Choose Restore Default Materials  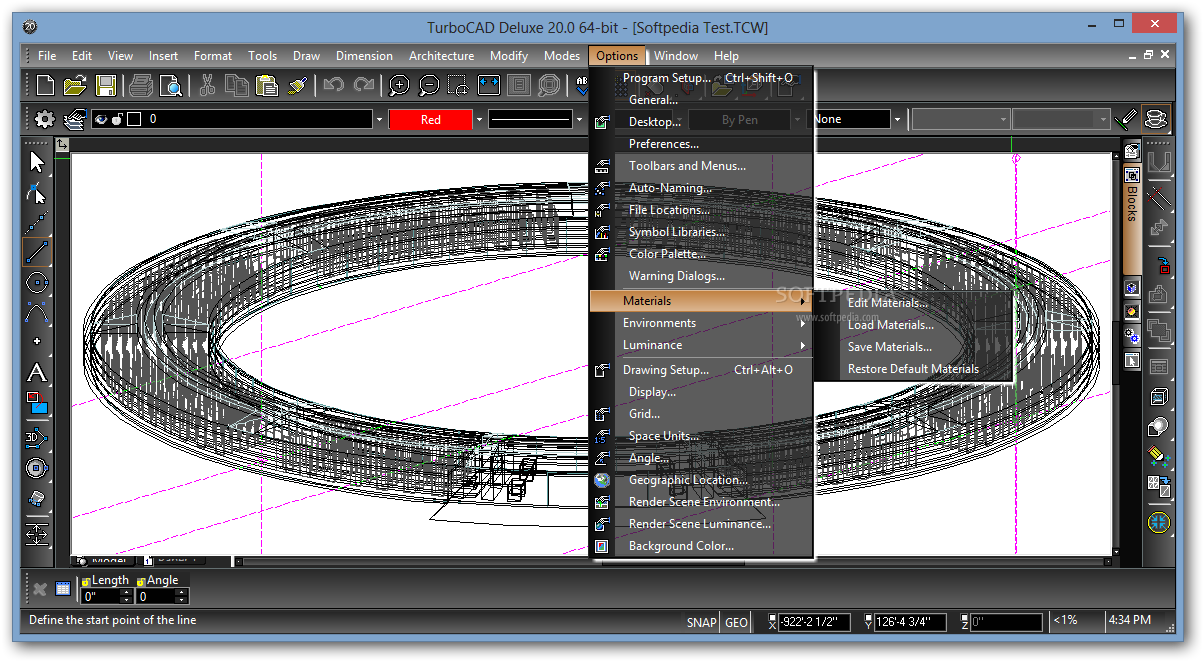click(x=914, y=369)
